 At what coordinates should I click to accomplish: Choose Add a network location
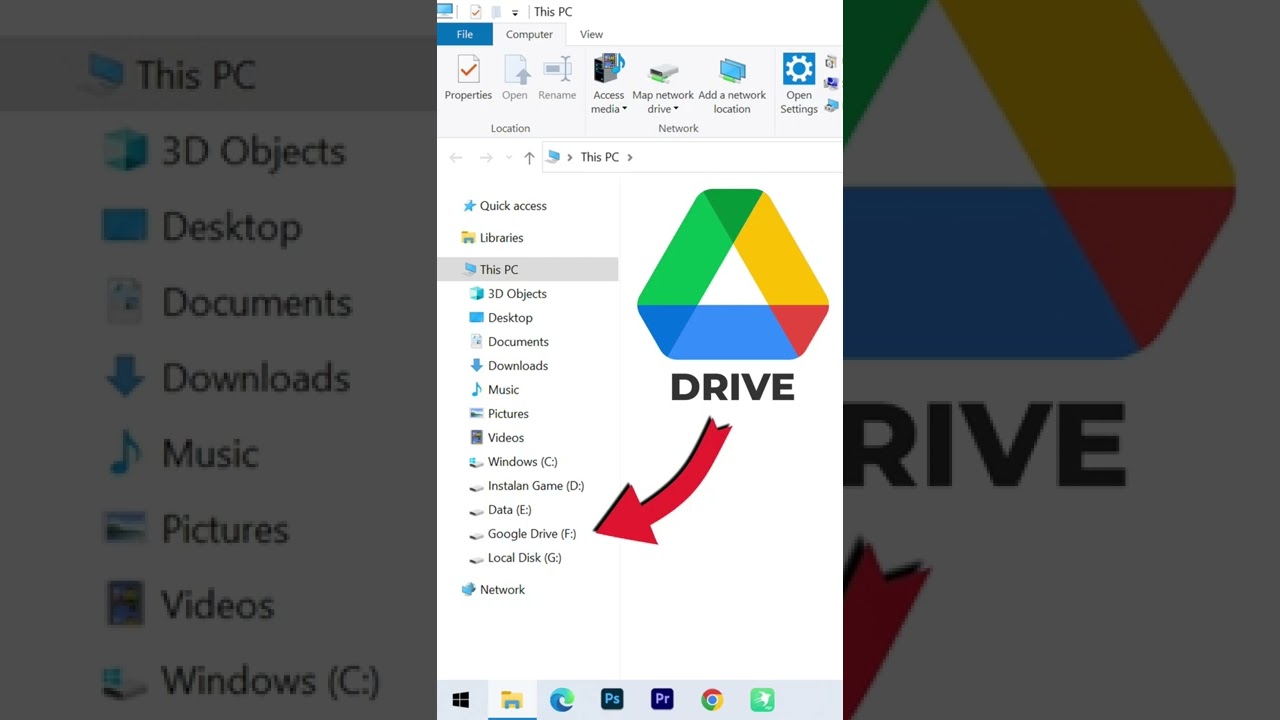732,85
